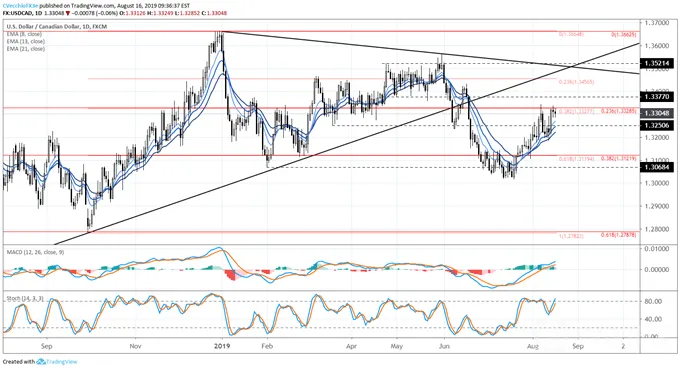
Task: Select the FX:USDCAD symbol text
Action: (17, 13)
